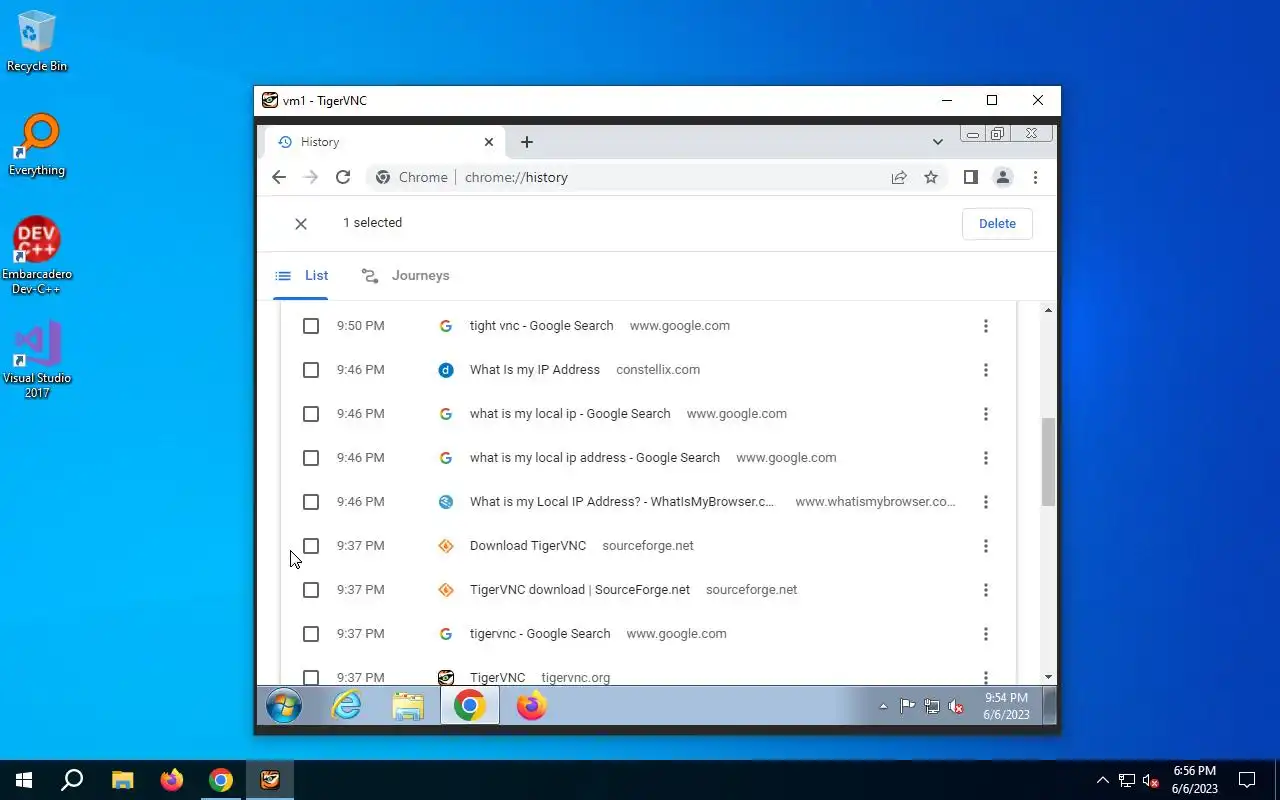Click the remote Windows 7 Start orb
Screen dimensions: 1280x800
coord(284,706)
